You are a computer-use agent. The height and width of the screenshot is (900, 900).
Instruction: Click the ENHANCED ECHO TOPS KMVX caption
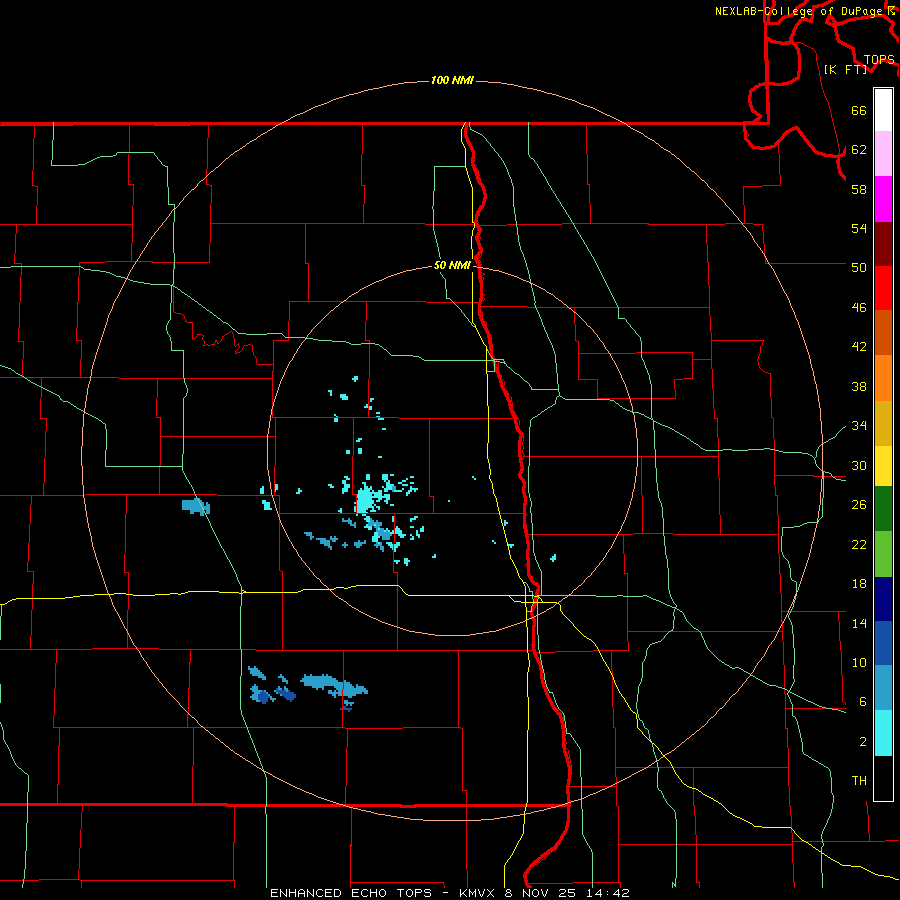(x=450, y=893)
